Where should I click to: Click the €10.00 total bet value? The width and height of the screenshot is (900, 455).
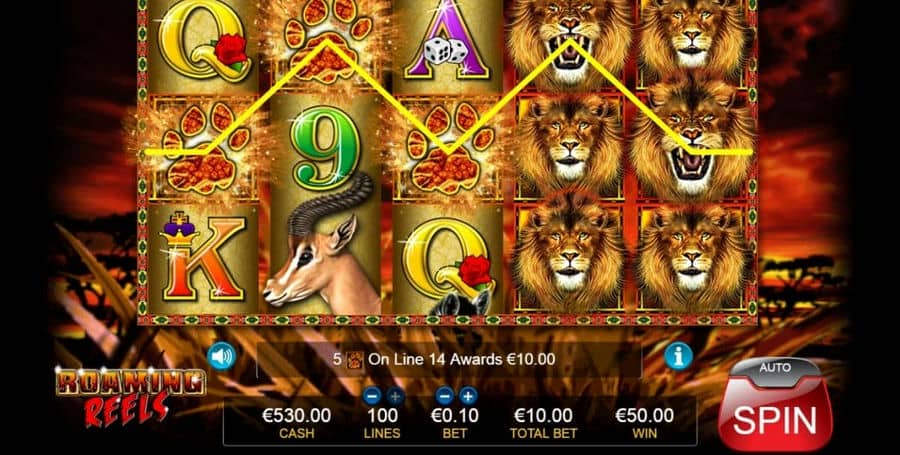point(543,415)
